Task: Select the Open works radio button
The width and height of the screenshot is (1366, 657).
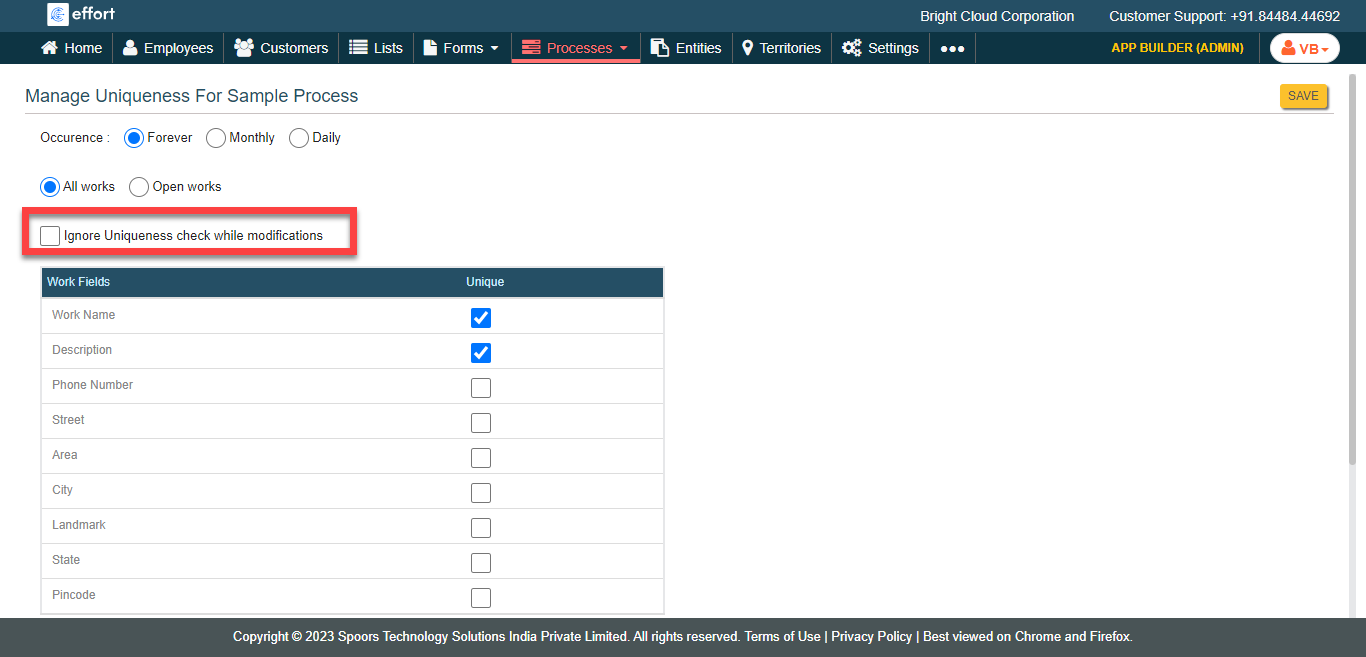Action: click(x=139, y=187)
